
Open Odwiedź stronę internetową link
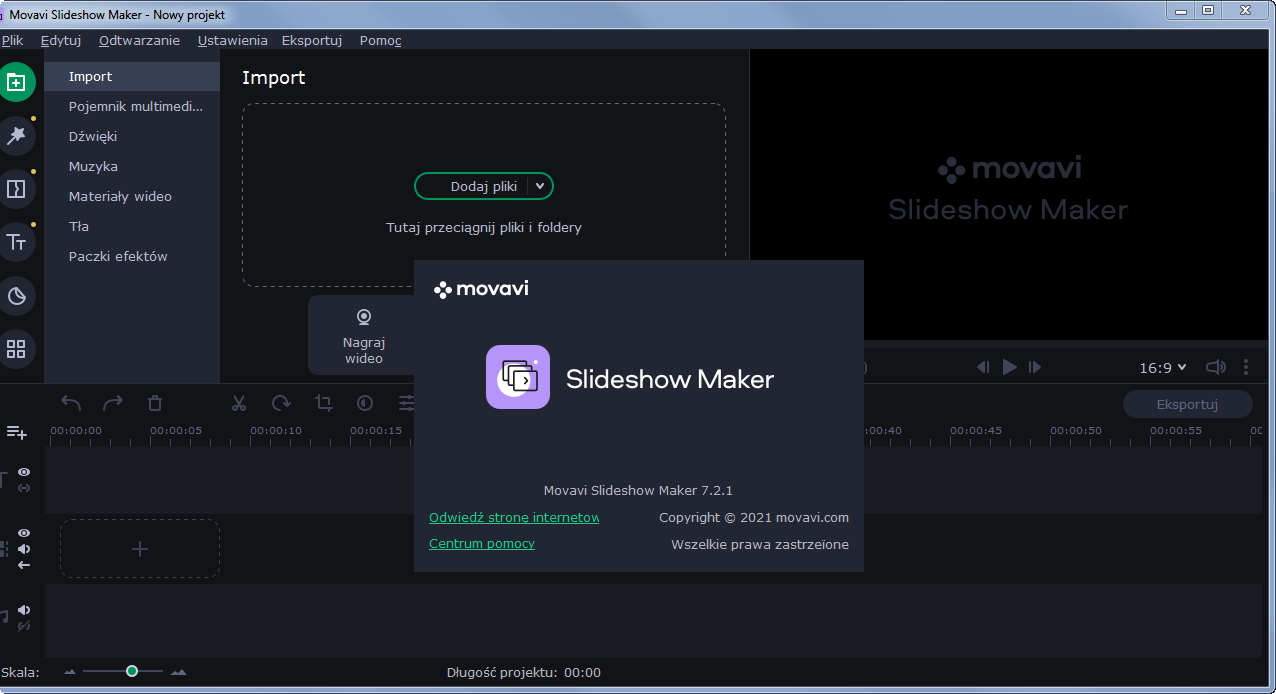point(514,517)
